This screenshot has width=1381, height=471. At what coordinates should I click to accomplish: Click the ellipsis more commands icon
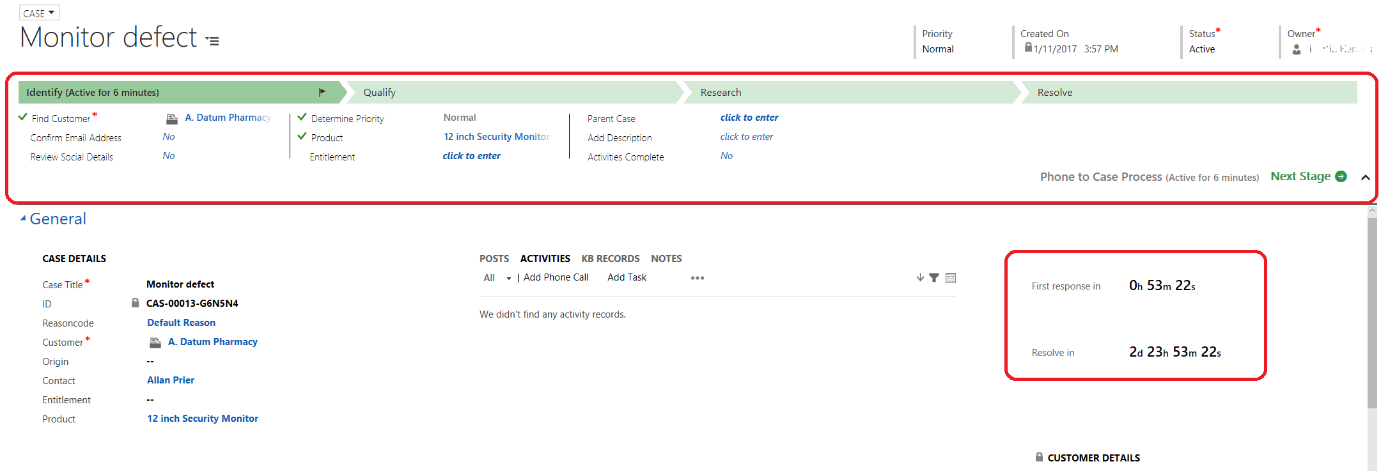[x=697, y=278]
